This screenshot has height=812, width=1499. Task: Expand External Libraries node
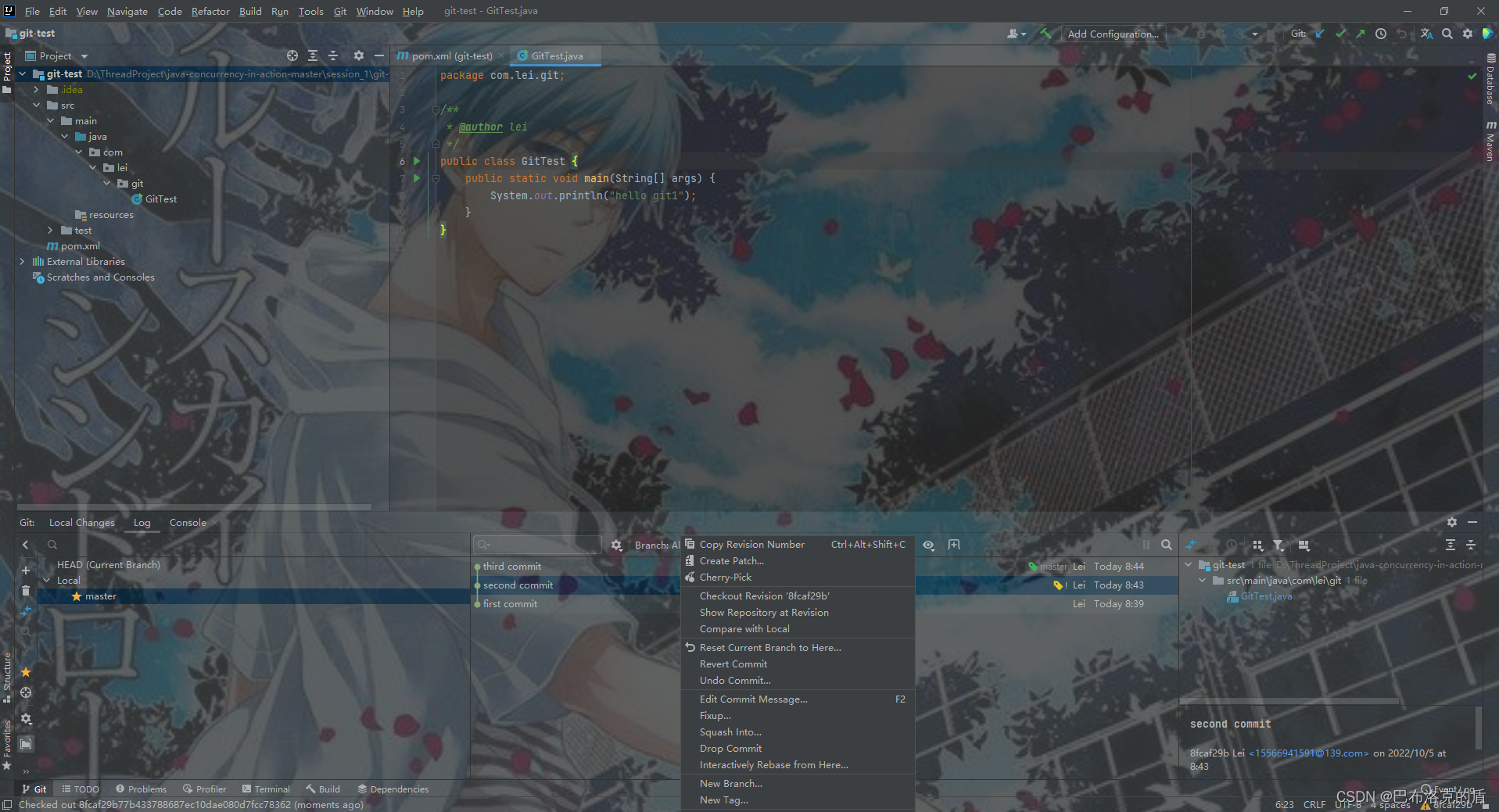point(23,262)
